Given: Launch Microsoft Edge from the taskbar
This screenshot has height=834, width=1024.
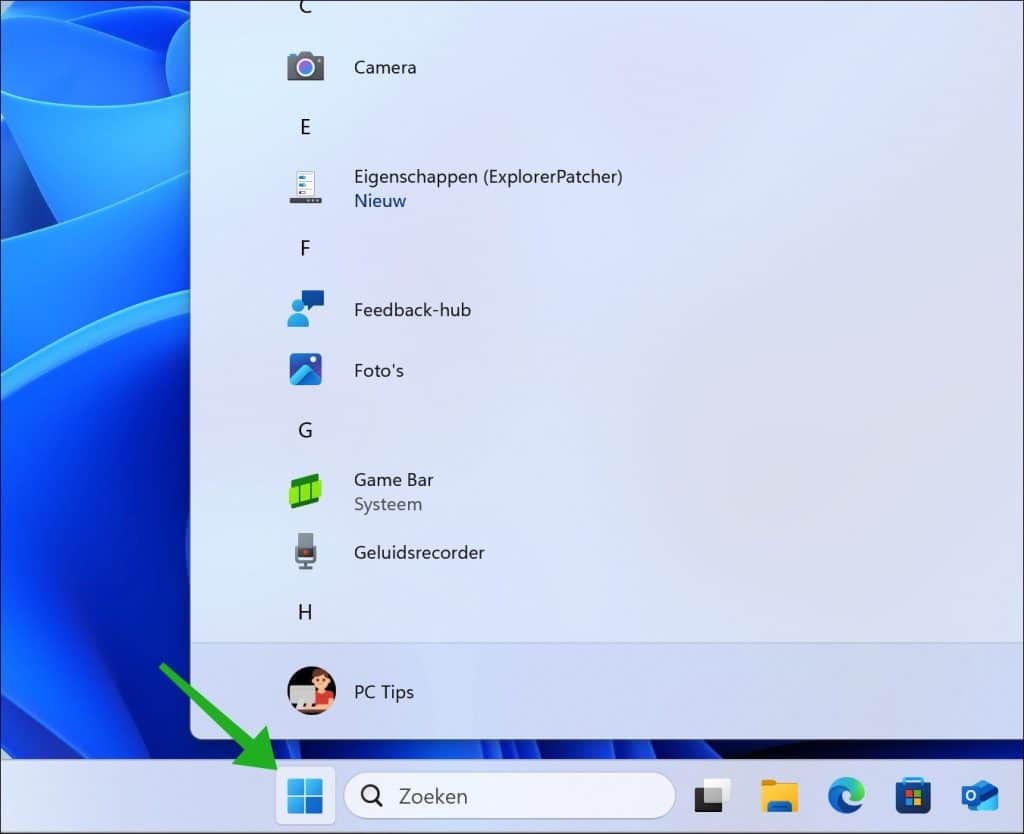Looking at the screenshot, I should pos(846,796).
